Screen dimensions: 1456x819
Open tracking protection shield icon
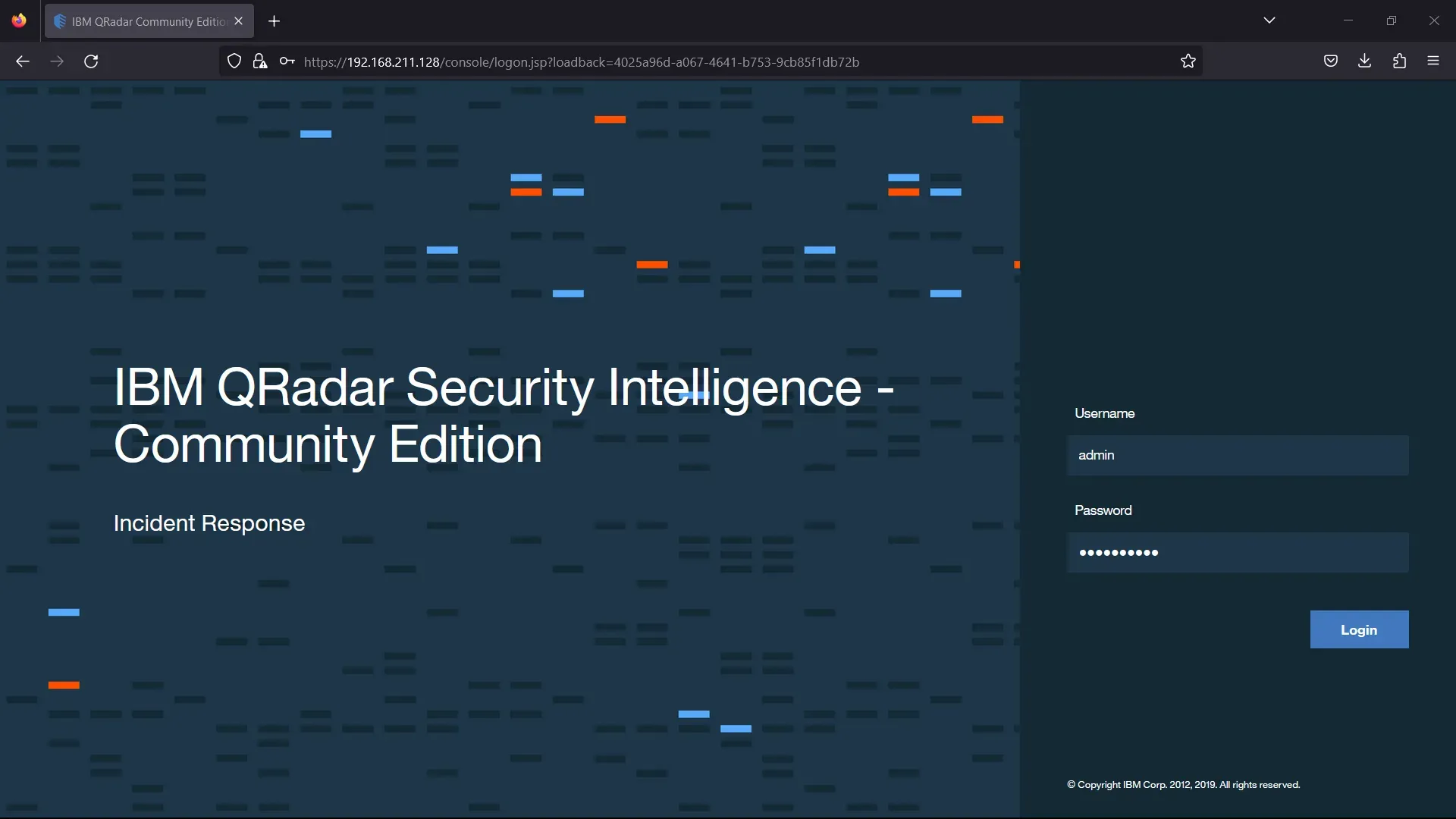[234, 61]
